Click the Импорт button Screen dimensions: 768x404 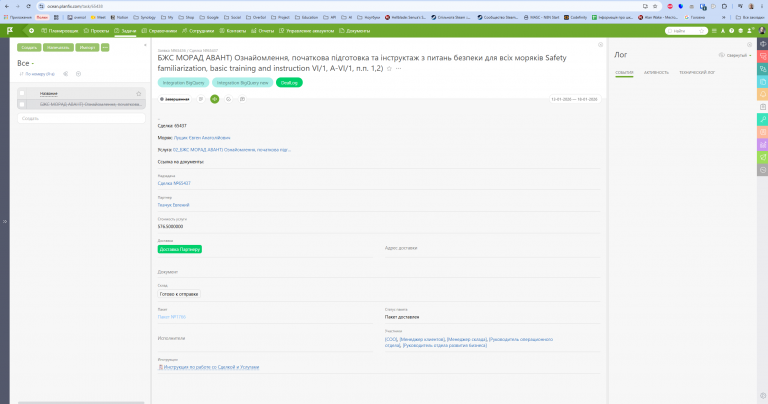(87, 48)
